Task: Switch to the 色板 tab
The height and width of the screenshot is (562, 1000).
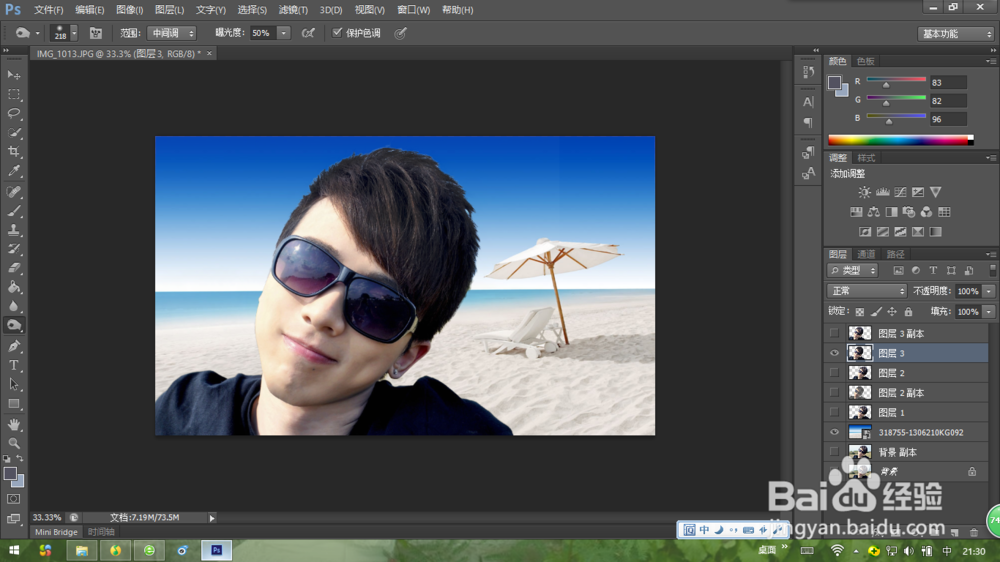Action: coord(866,61)
